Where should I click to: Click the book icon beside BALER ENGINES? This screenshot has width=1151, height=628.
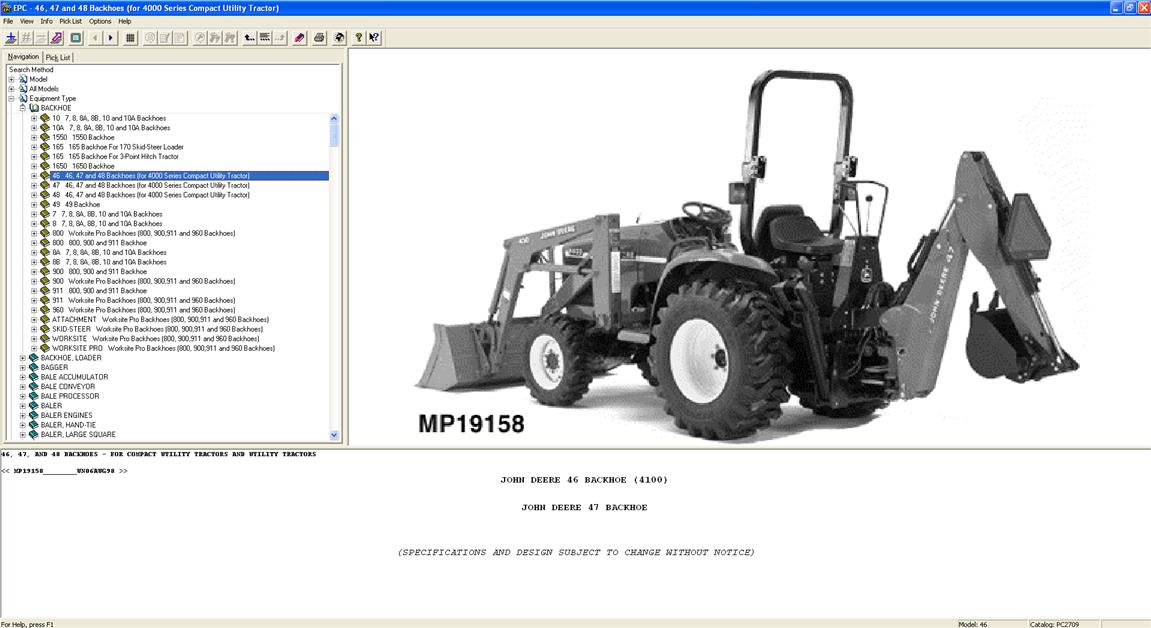[34, 415]
